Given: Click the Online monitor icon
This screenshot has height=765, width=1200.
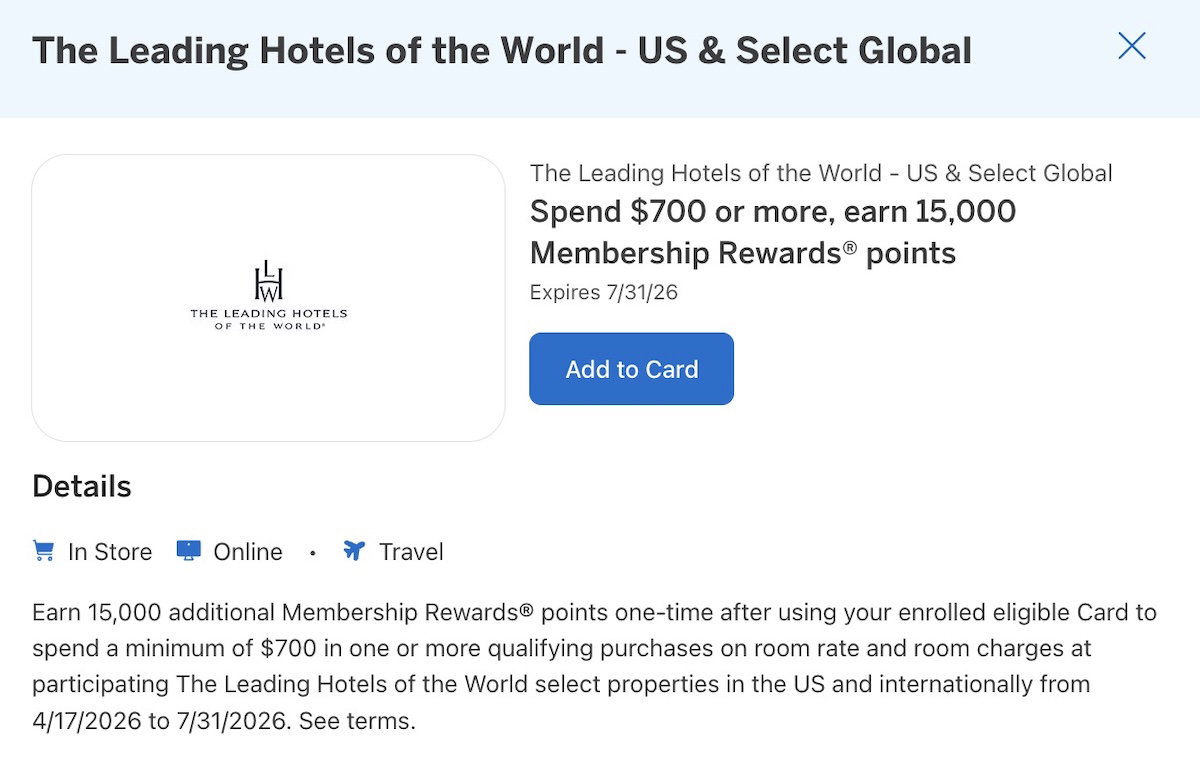Looking at the screenshot, I should tap(188, 551).
